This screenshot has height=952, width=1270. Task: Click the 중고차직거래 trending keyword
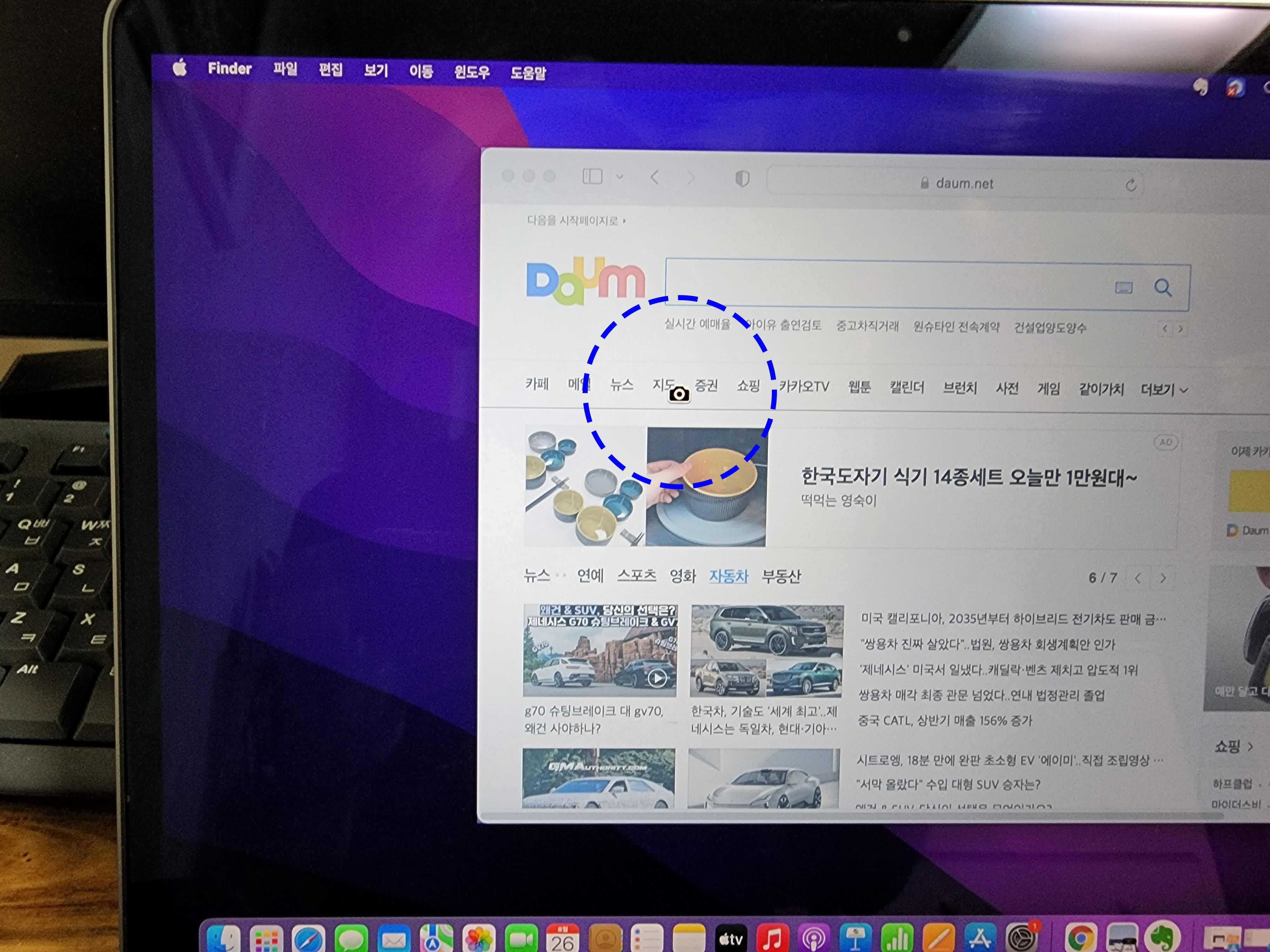point(868,325)
